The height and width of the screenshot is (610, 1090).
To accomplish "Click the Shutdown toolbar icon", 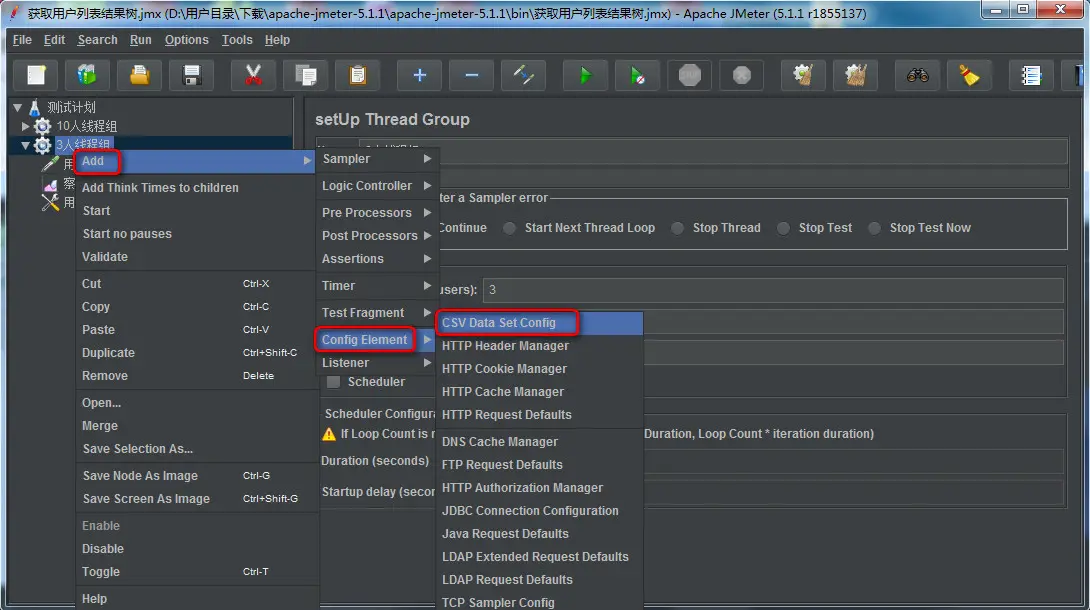I will click(x=742, y=75).
